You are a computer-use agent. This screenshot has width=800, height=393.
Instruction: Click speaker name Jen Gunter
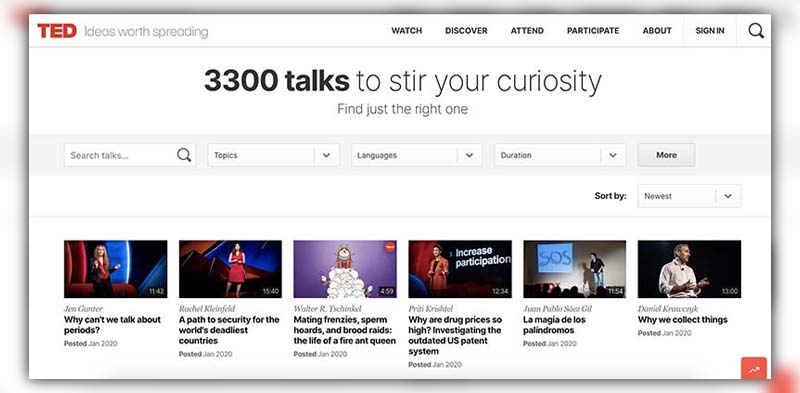click(x=83, y=309)
